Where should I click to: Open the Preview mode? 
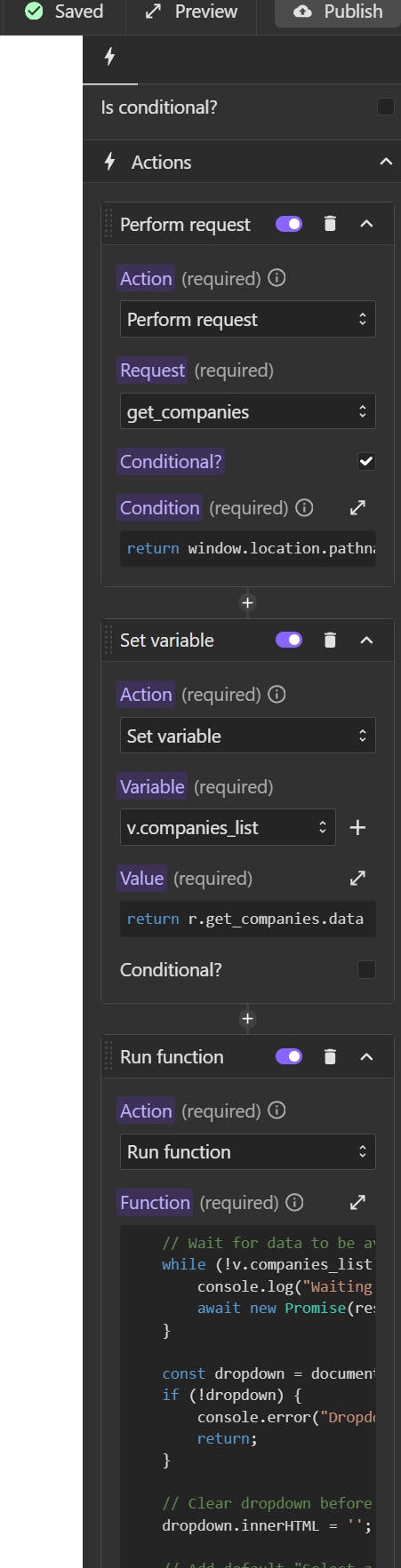[x=191, y=12]
